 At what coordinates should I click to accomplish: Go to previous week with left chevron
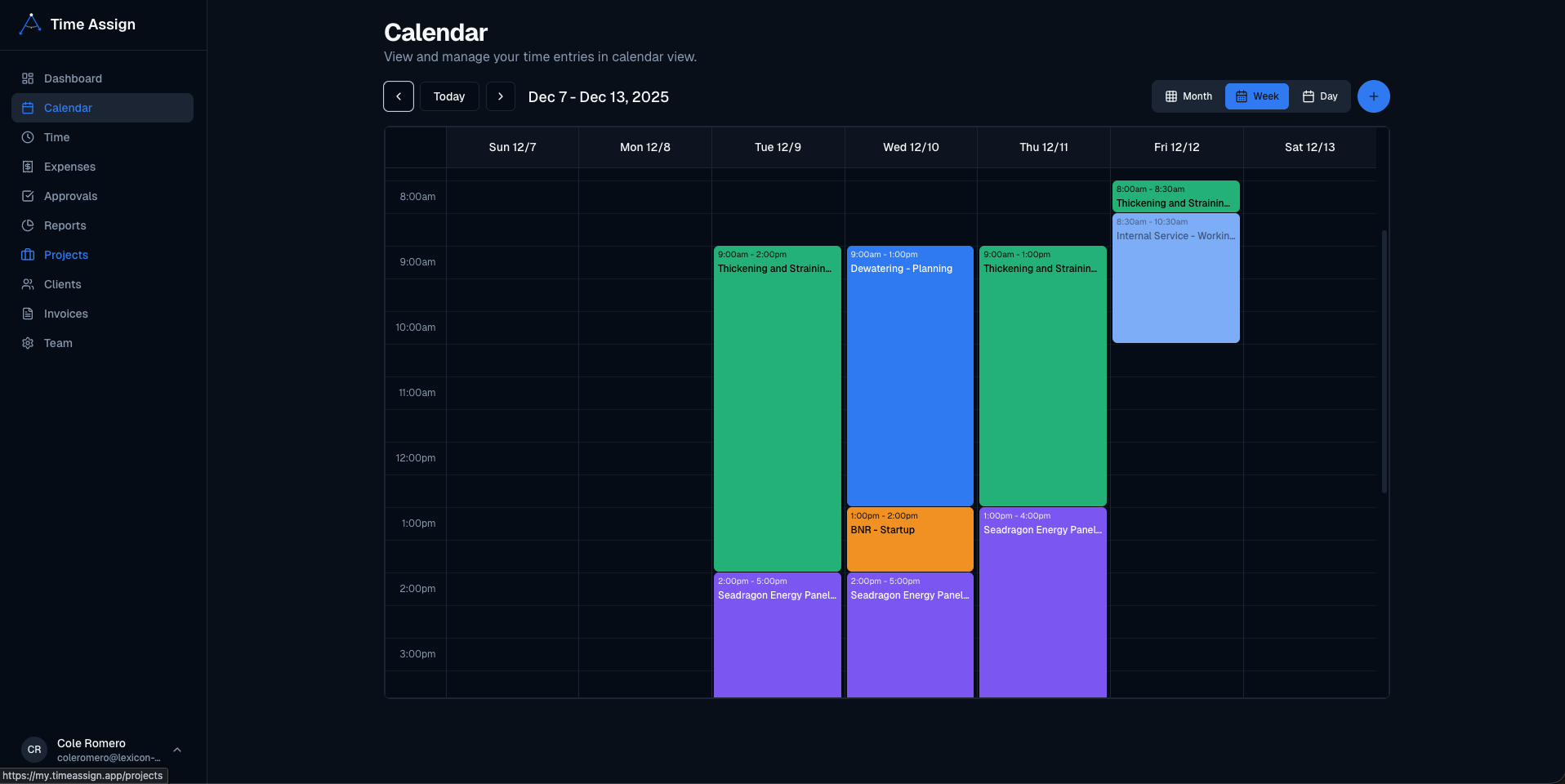coord(399,96)
